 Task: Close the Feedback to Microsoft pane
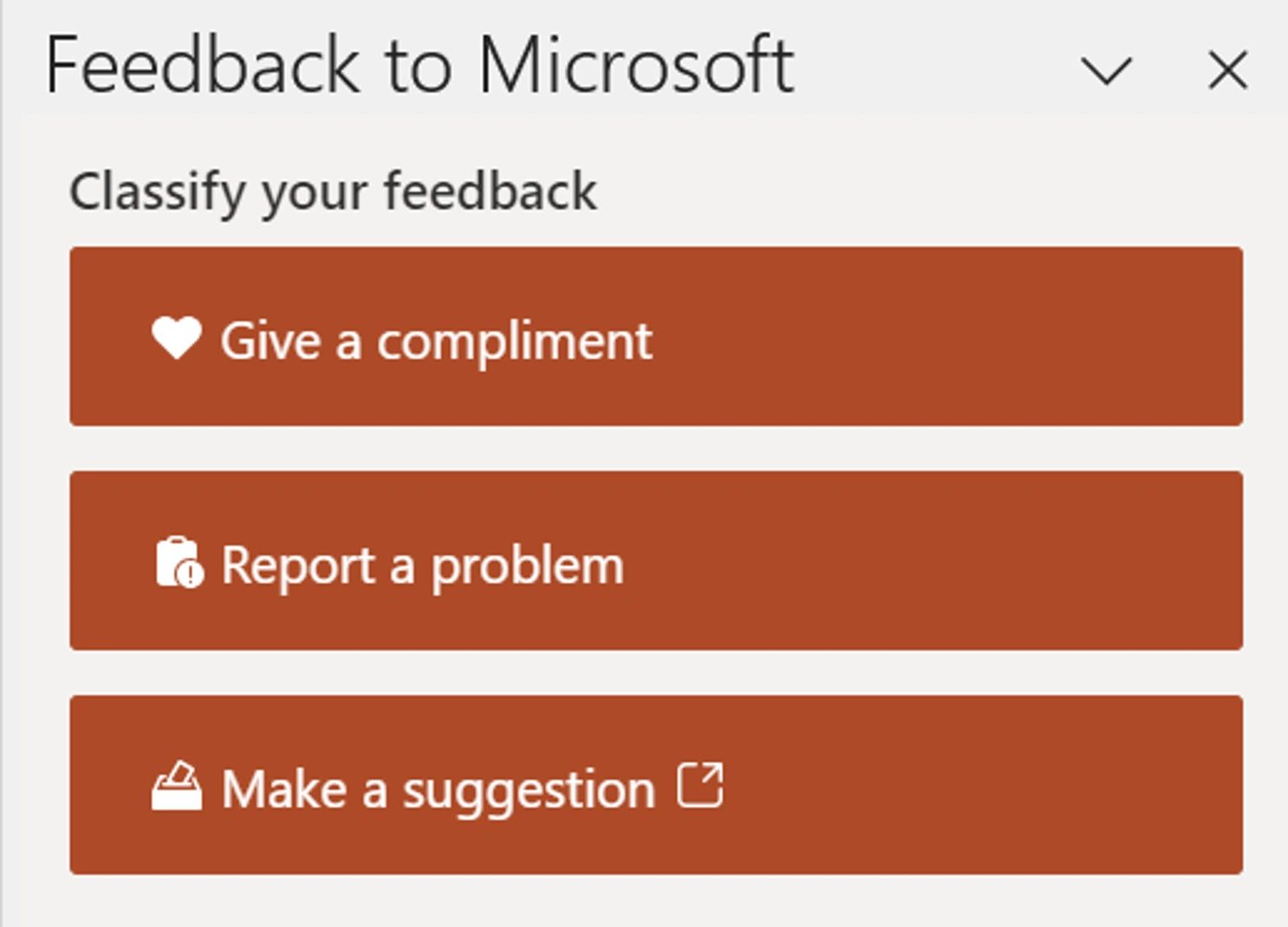[x=1227, y=70]
